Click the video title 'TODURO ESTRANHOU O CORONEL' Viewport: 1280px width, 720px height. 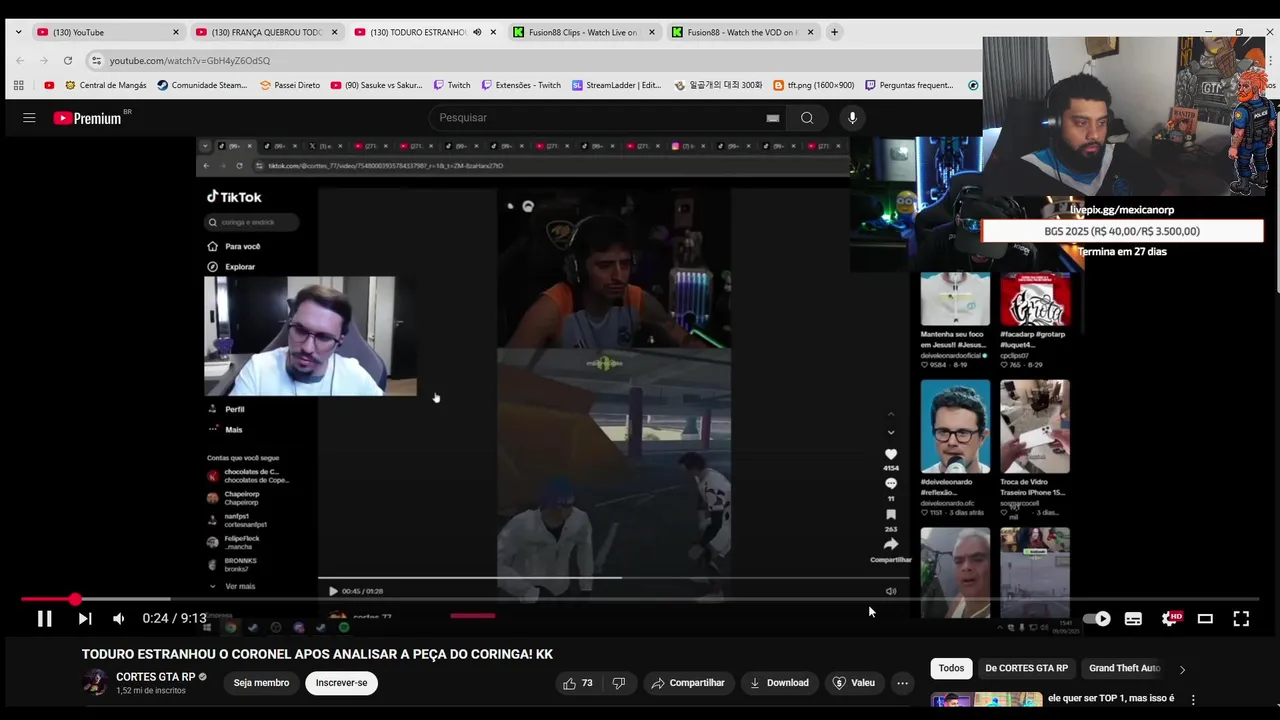tap(317, 654)
